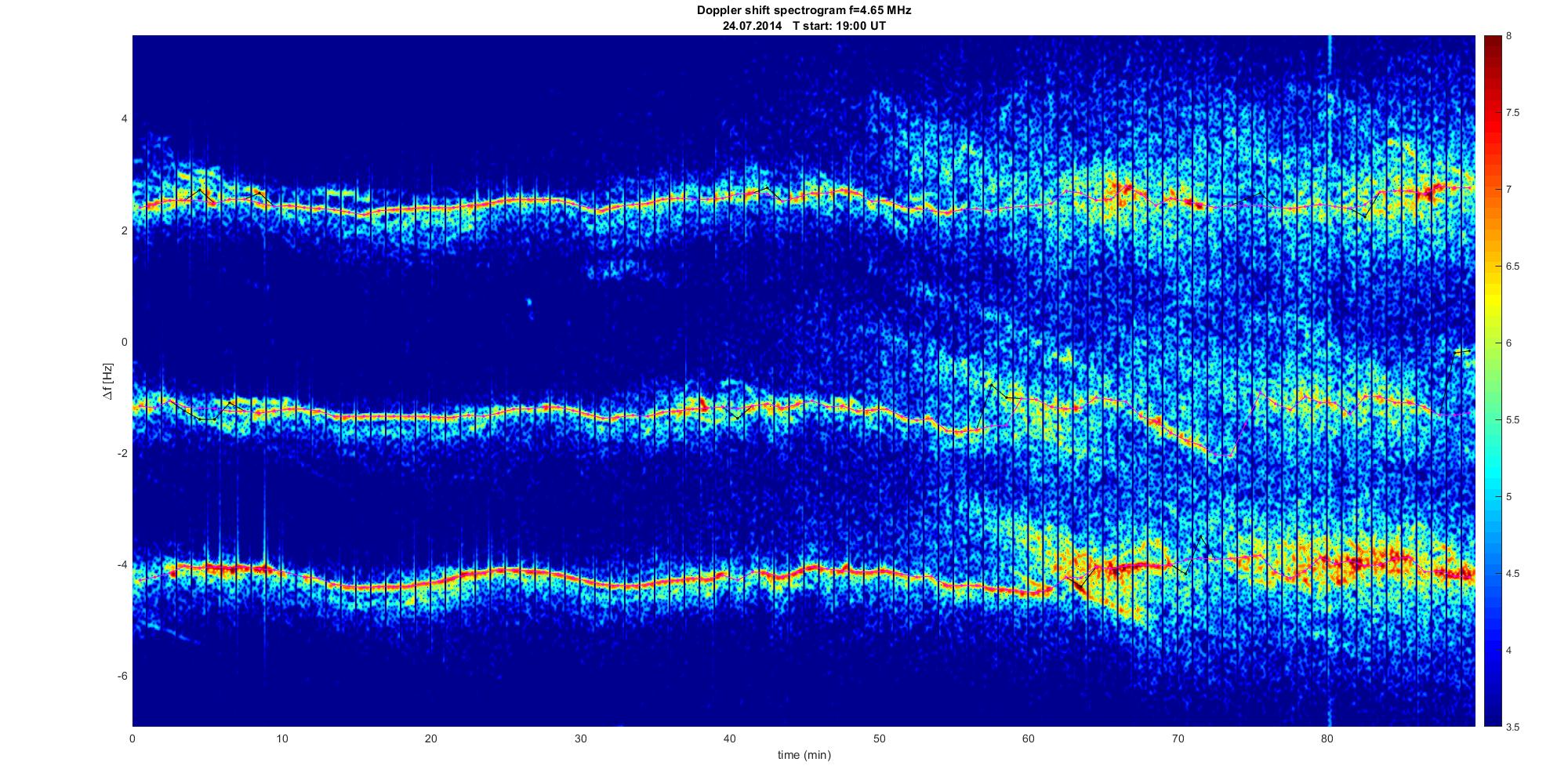Image resolution: width=1568 pixels, height=780 pixels.
Task: Click y-axis tick label '-4'
Action: coord(122,565)
